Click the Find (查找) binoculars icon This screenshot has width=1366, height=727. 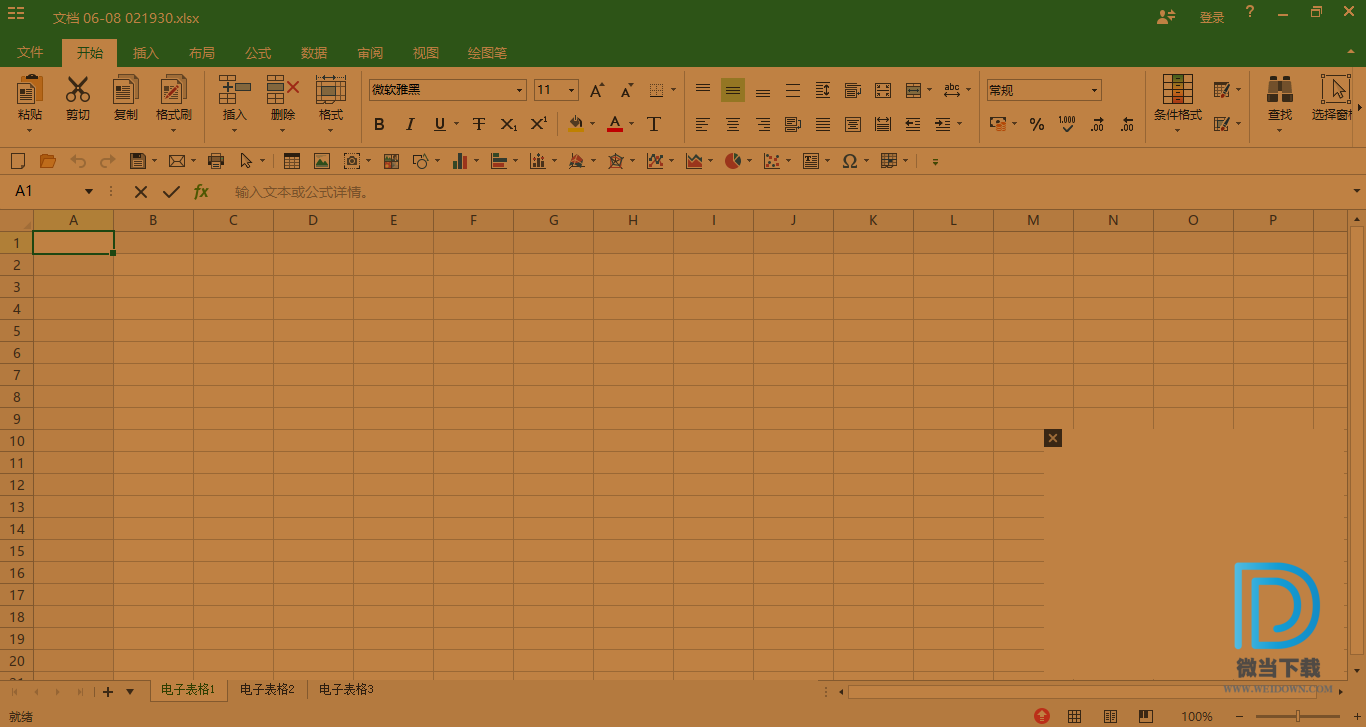1280,90
